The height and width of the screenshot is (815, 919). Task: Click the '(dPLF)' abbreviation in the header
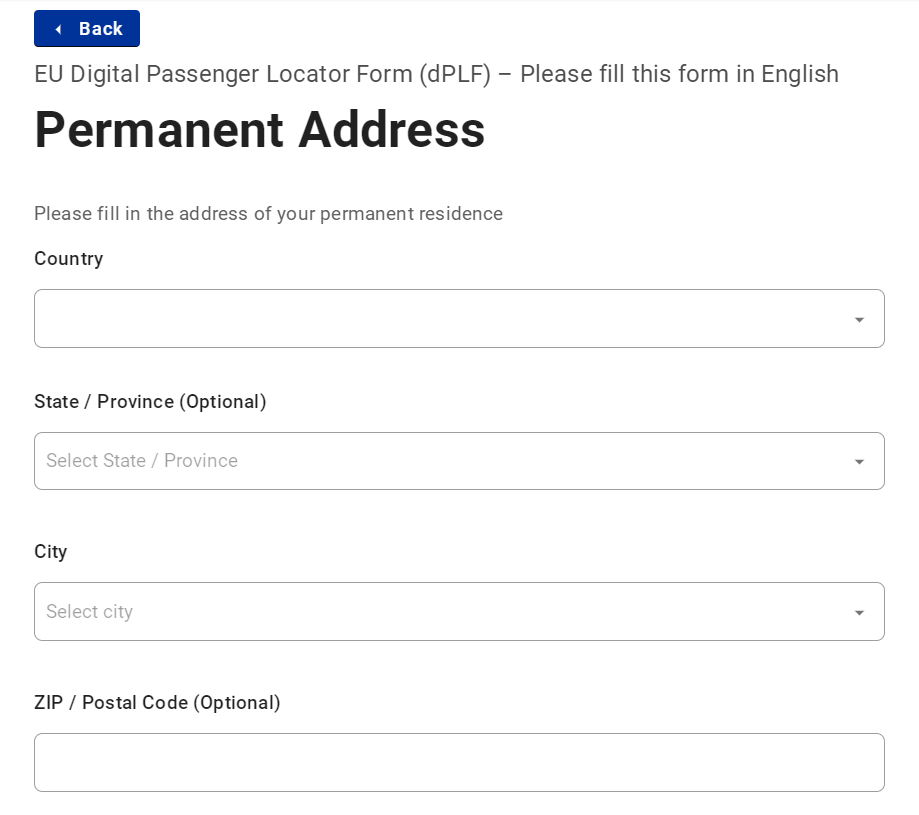(x=455, y=74)
